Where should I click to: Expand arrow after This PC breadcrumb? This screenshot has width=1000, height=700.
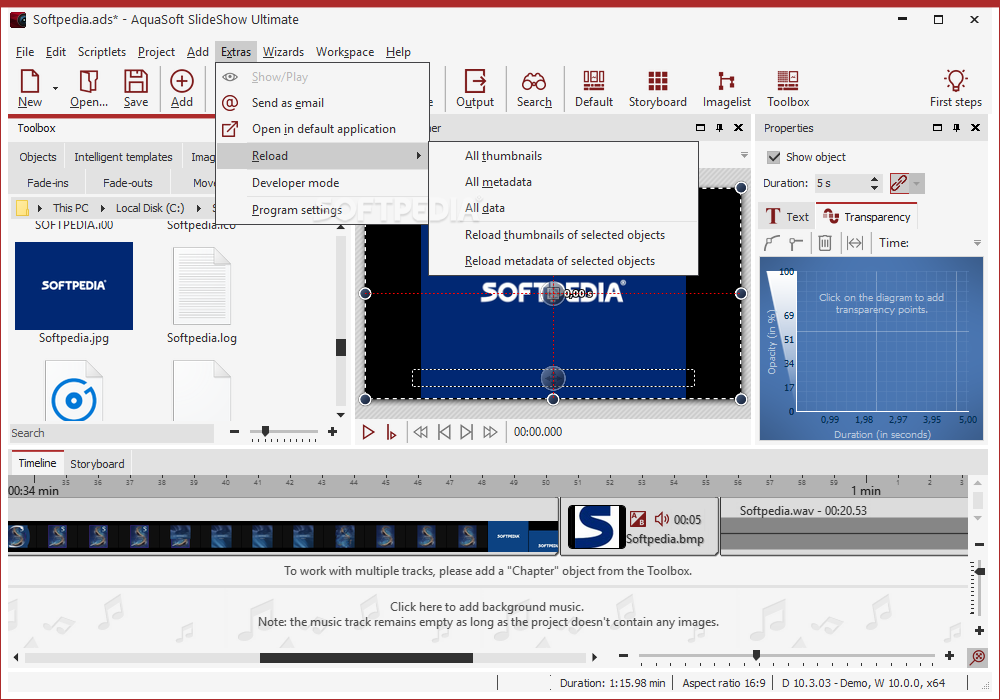[103, 208]
